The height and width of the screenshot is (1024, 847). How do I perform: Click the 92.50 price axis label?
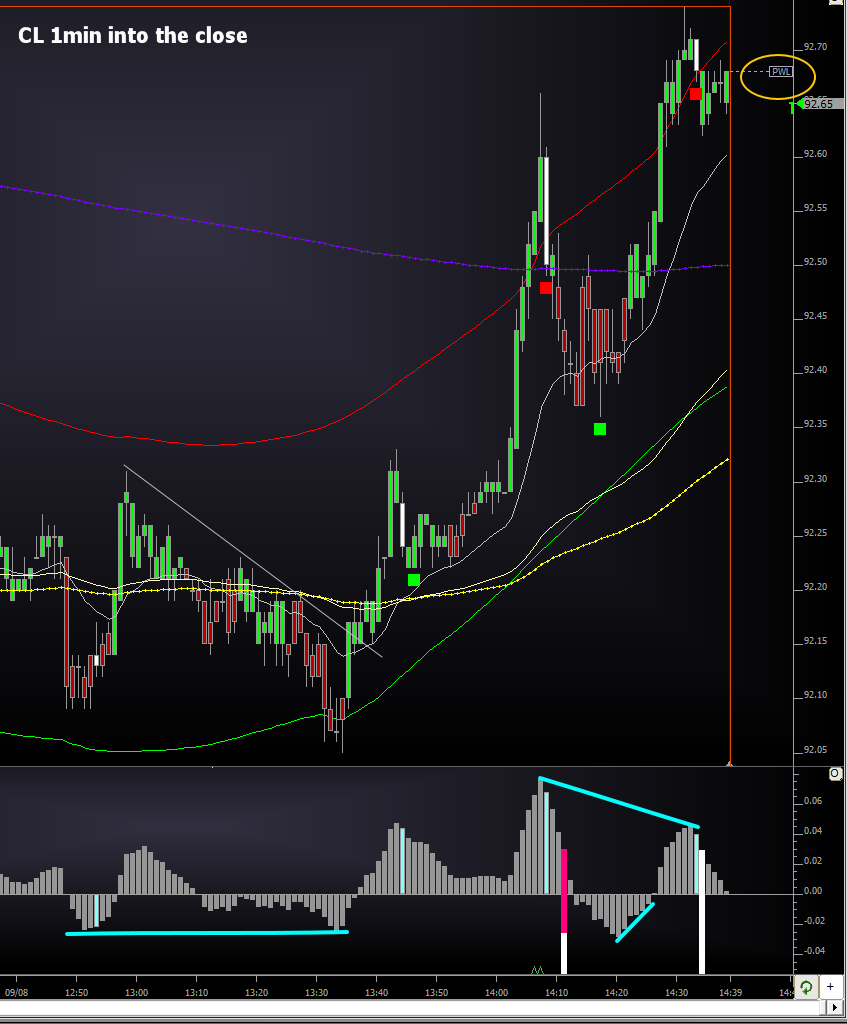tap(816, 262)
